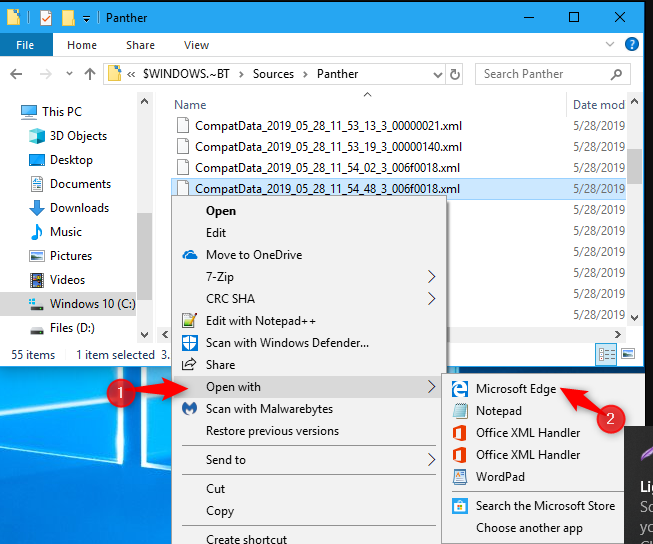Sort by the Date modified column header
The height and width of the screenshot is (544, 653).
pyautogui.click(x=598, y=105)
